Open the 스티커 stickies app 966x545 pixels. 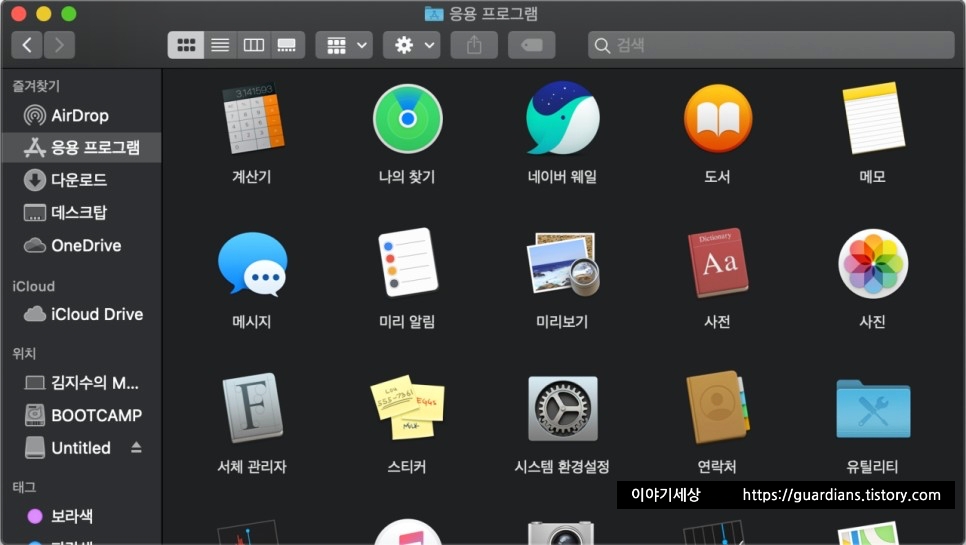tap(407, 408)
